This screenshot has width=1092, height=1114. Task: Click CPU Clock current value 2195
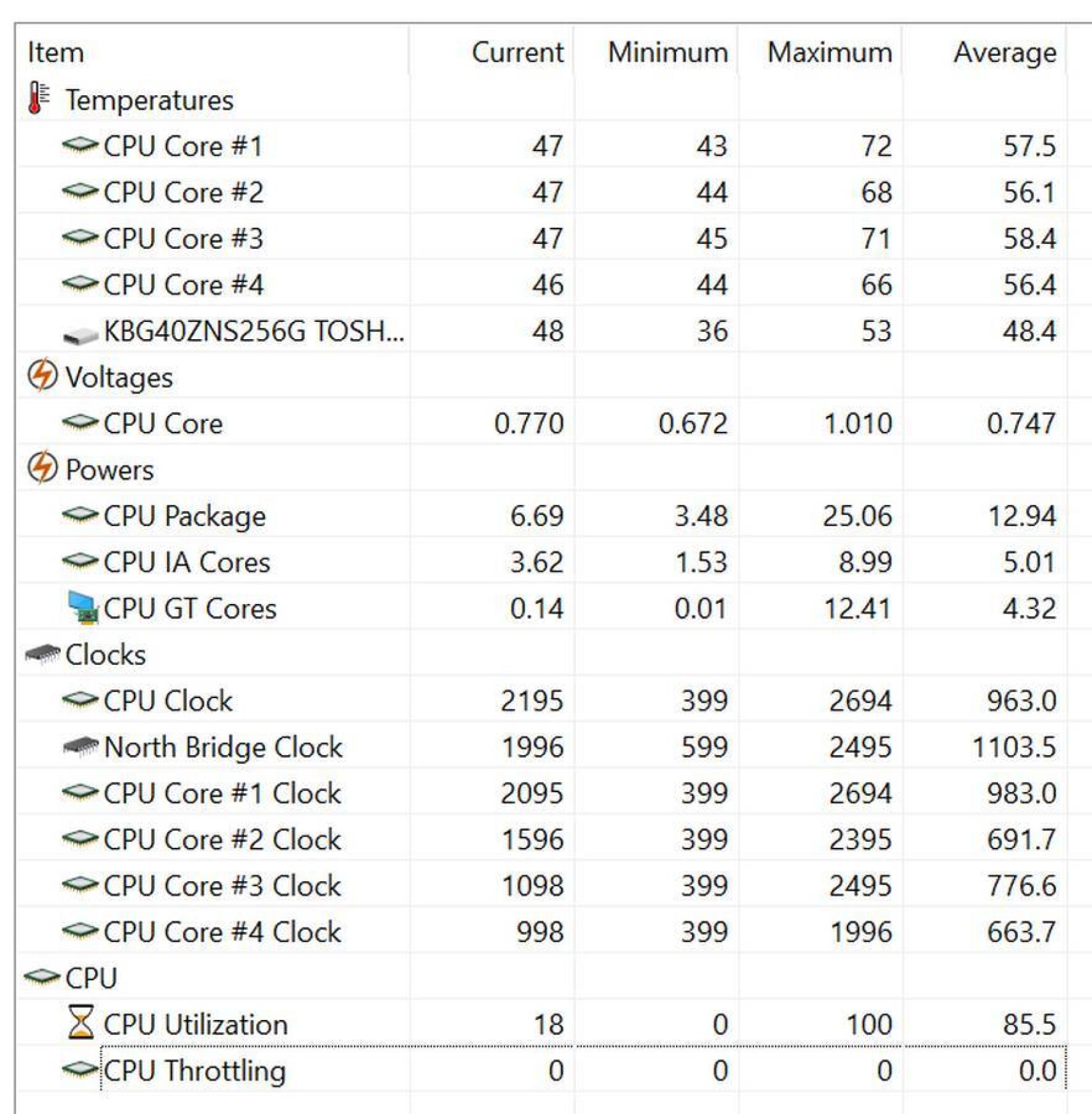(x=532, y=701)
